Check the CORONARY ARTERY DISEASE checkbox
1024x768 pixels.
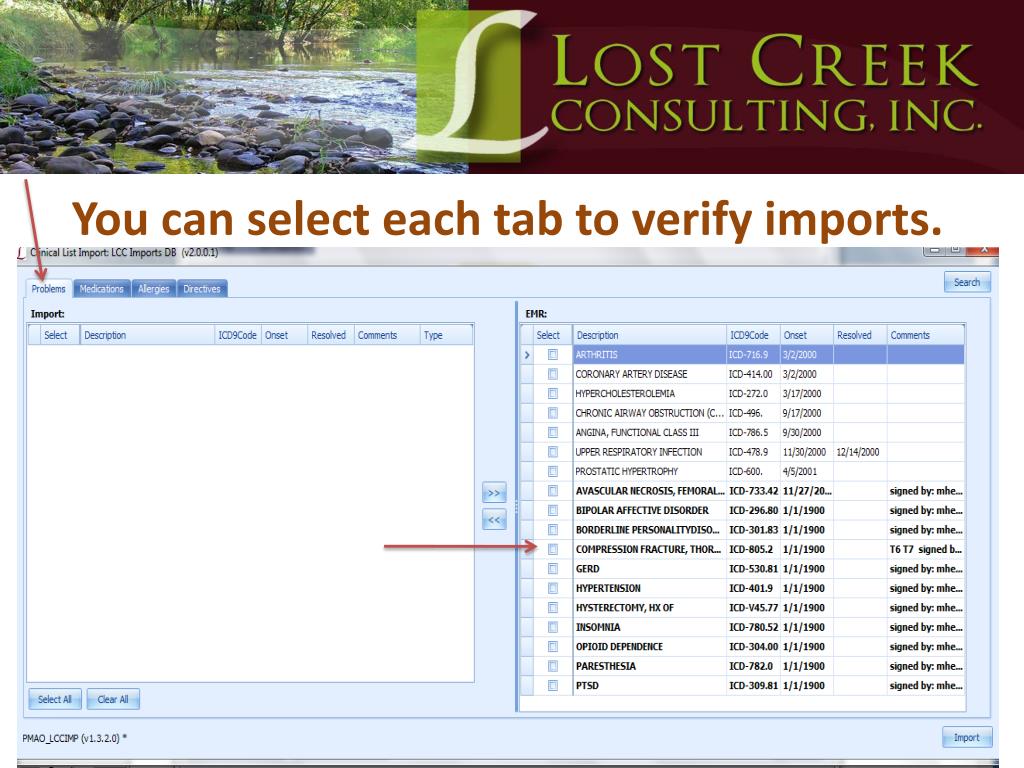(x=552, y=374)
